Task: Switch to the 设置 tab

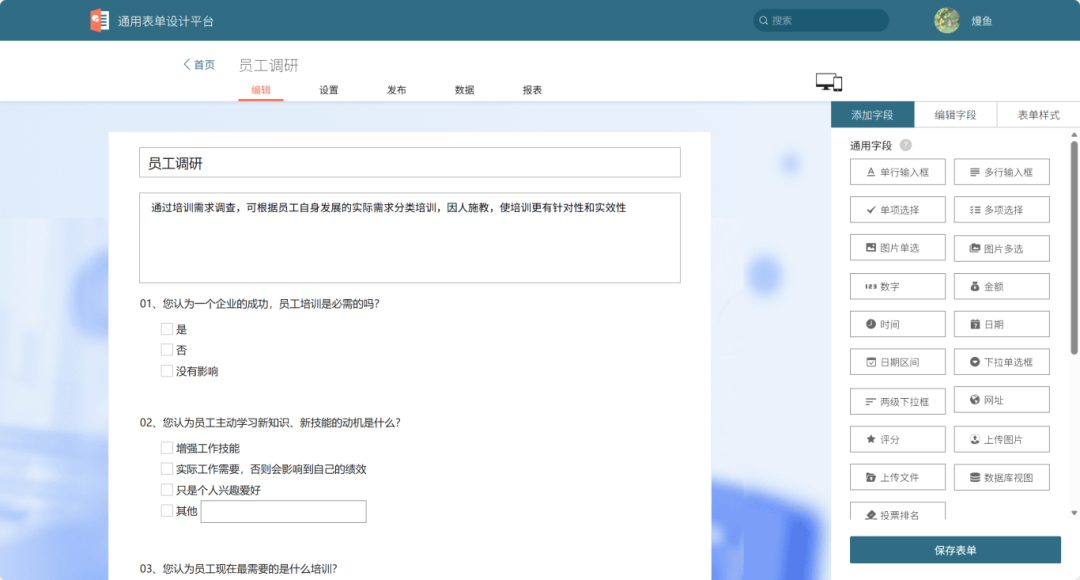Action: coord(328,89)
